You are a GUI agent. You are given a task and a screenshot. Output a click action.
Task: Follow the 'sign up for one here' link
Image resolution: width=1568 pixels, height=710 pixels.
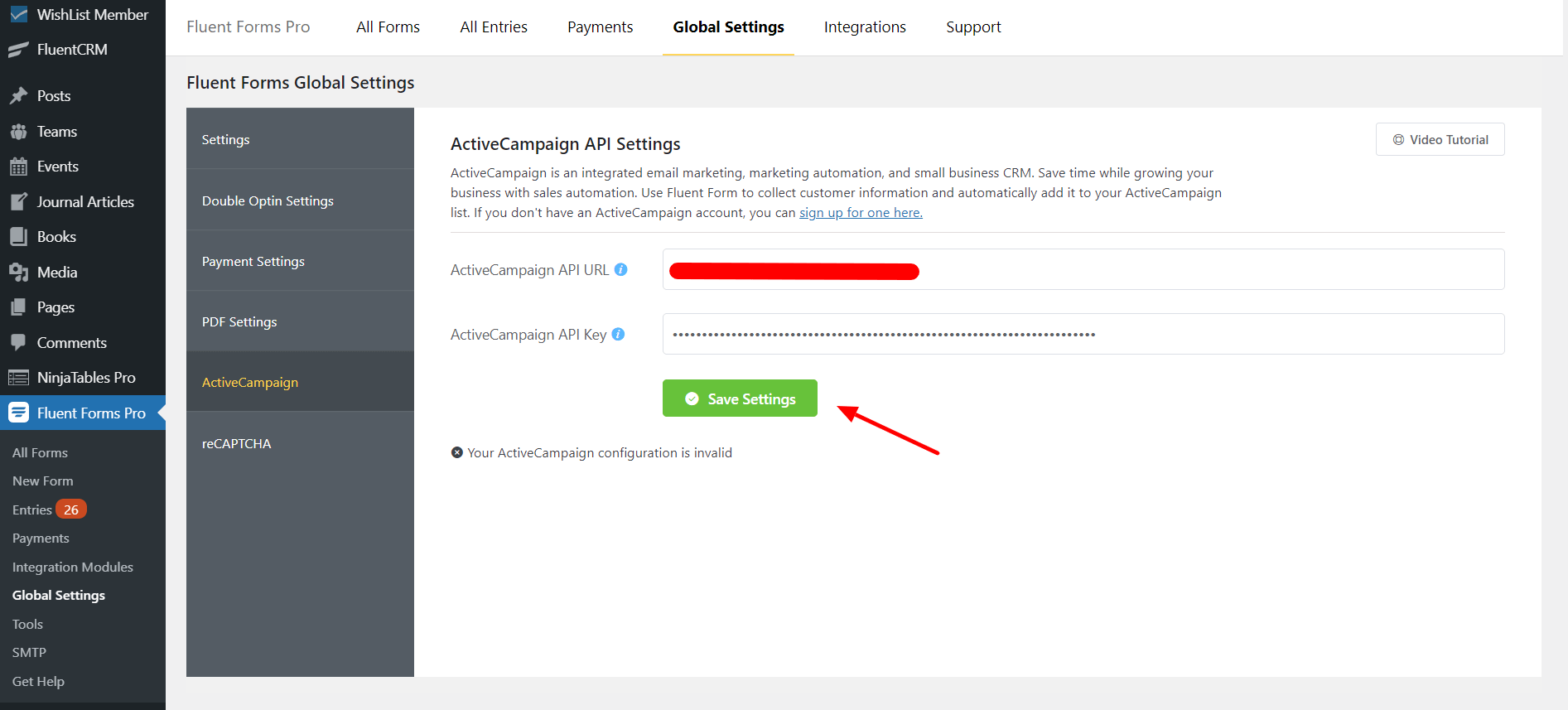tap(861, 212)
